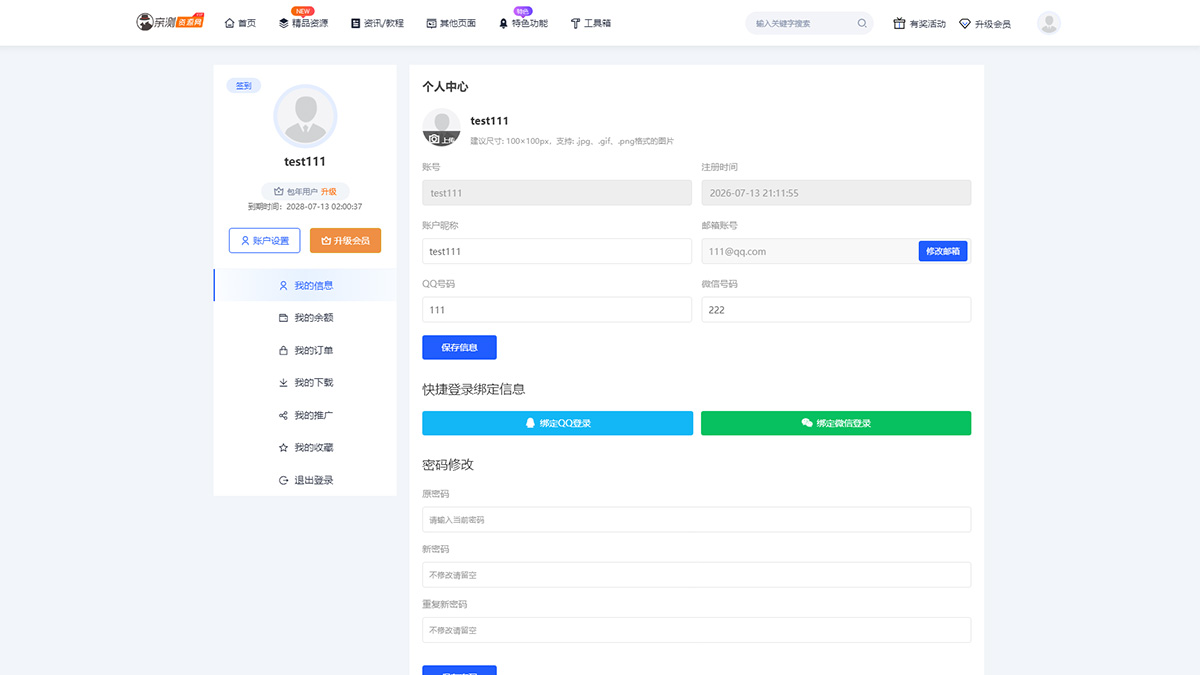Click the 账户设置 button

[264, 241]
